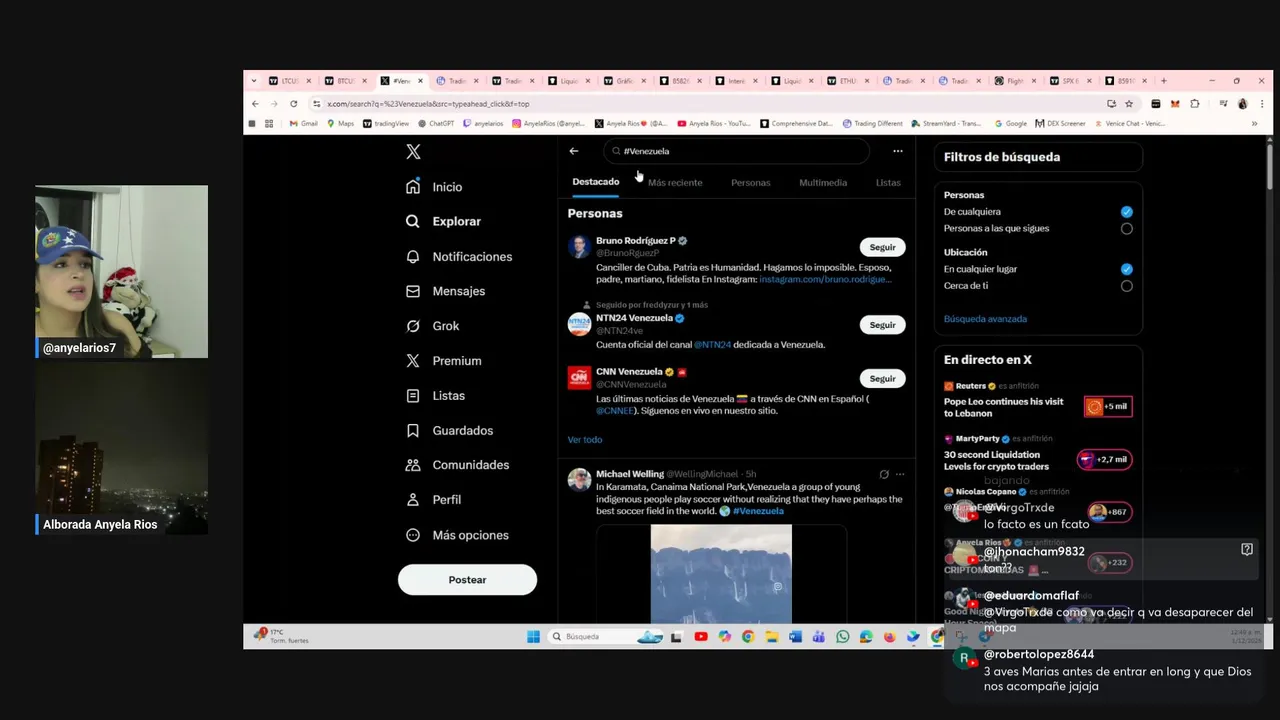Bookmark this page with the star icon

click(x=1129, y=104)
